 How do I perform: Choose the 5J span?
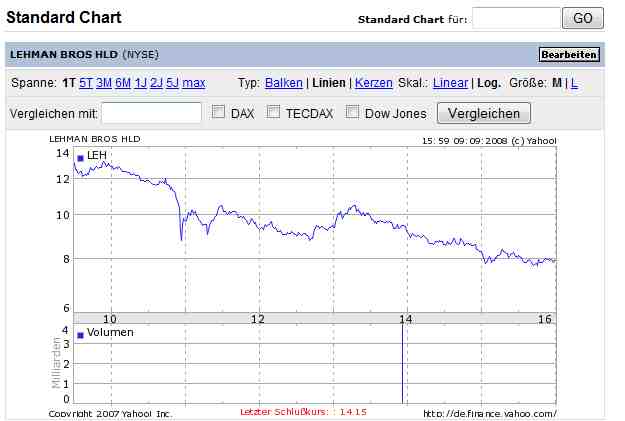pyautogui.click(x=172, y=83)
